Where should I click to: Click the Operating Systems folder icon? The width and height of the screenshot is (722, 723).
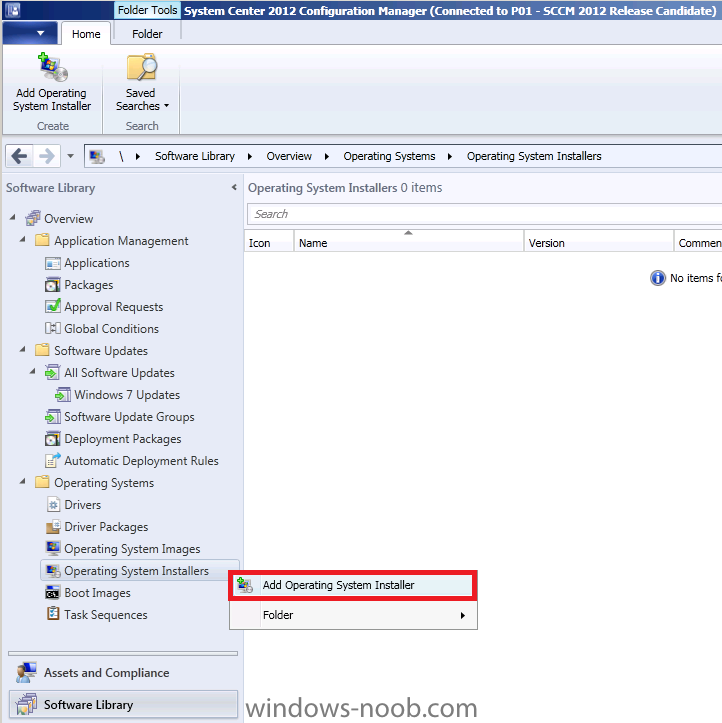(42, 482)
